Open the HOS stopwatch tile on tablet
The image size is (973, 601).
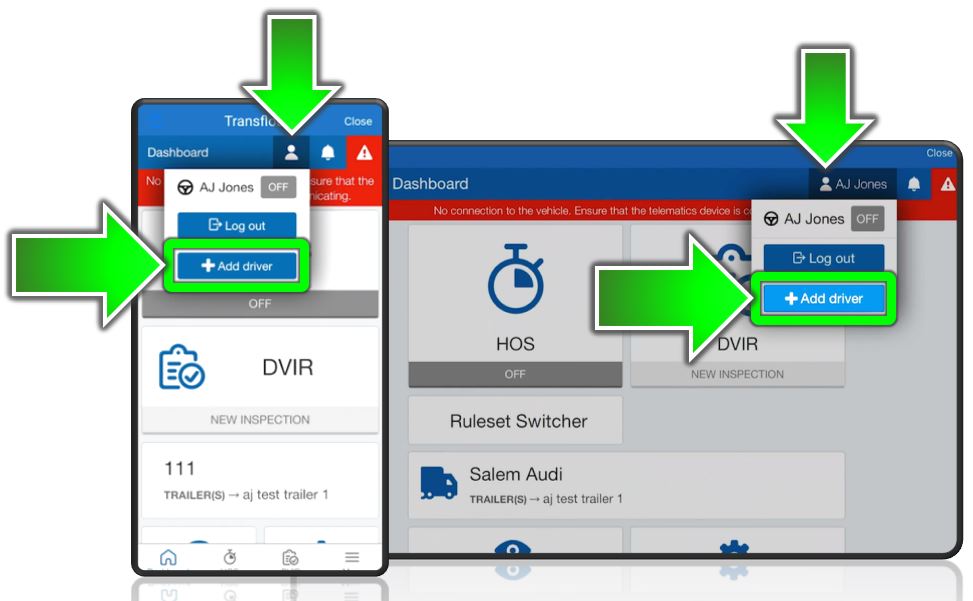tap(515, 293)
